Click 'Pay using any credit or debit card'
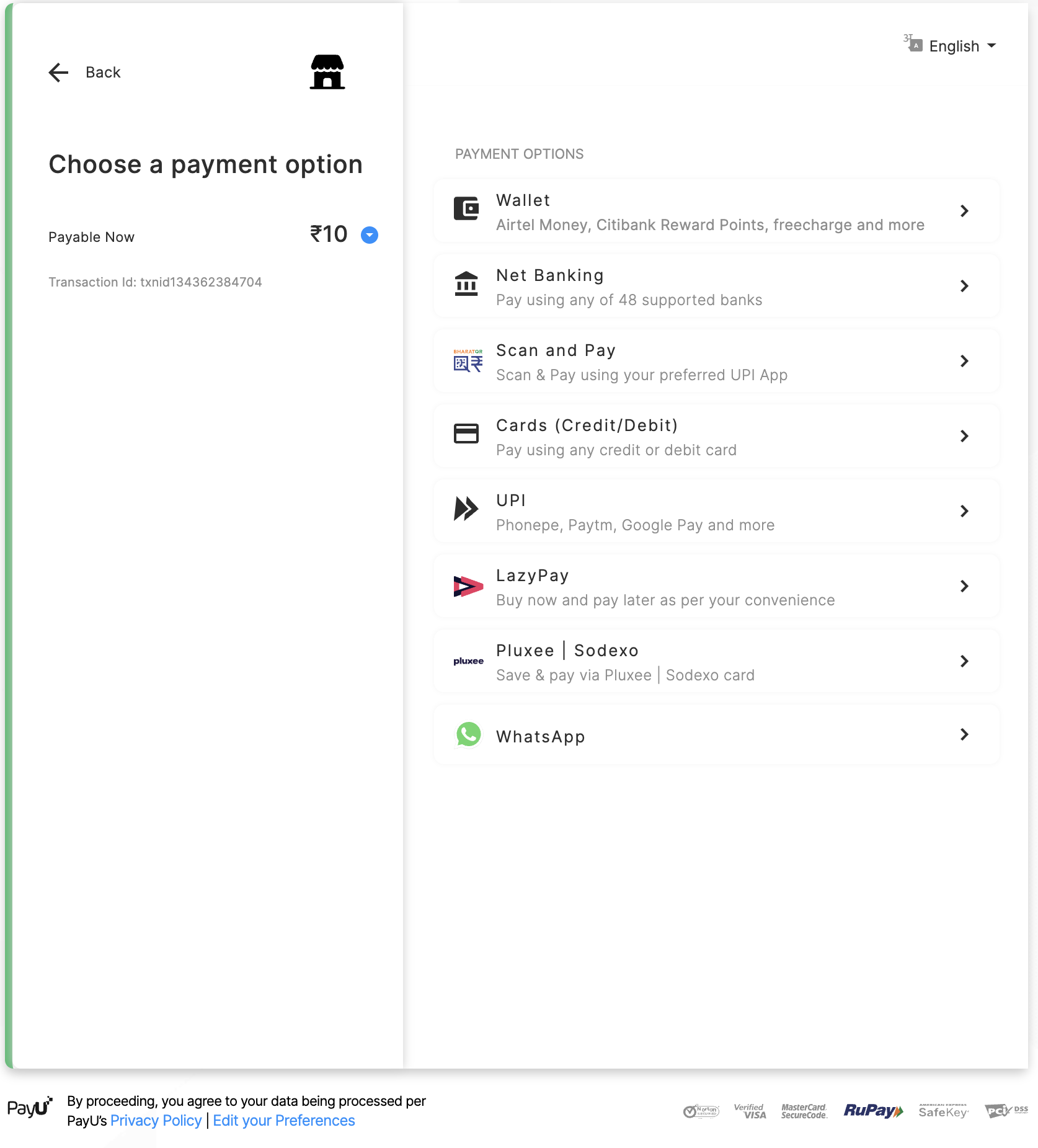 (616, 450)
